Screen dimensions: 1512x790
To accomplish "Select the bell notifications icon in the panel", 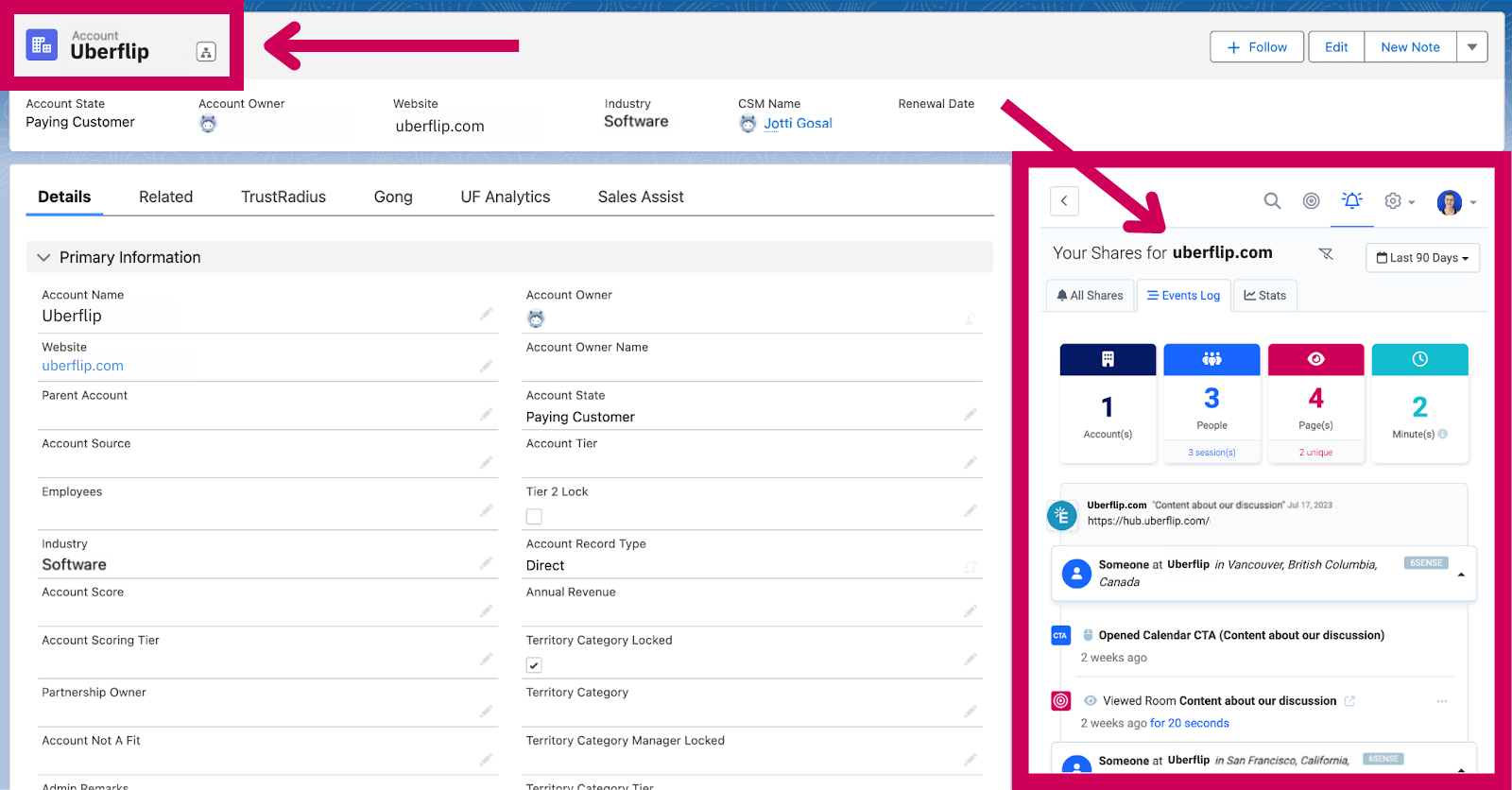I will click(1352, 200).
